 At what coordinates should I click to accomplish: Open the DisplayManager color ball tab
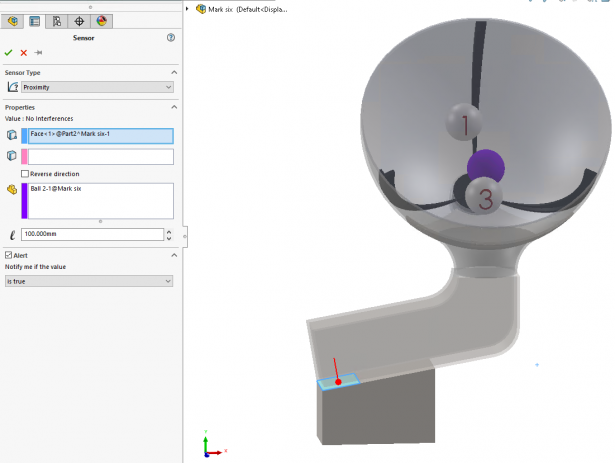point(102,21)
